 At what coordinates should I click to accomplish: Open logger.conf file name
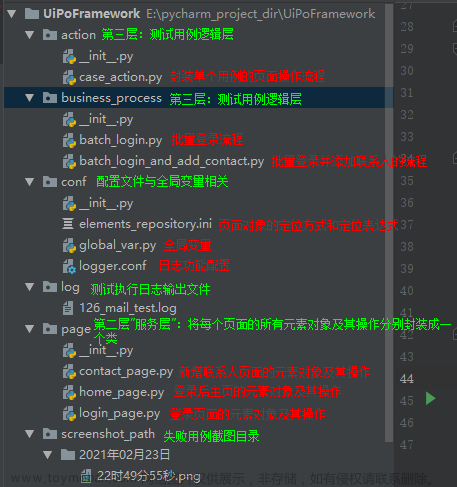click(x=112, y=266)
